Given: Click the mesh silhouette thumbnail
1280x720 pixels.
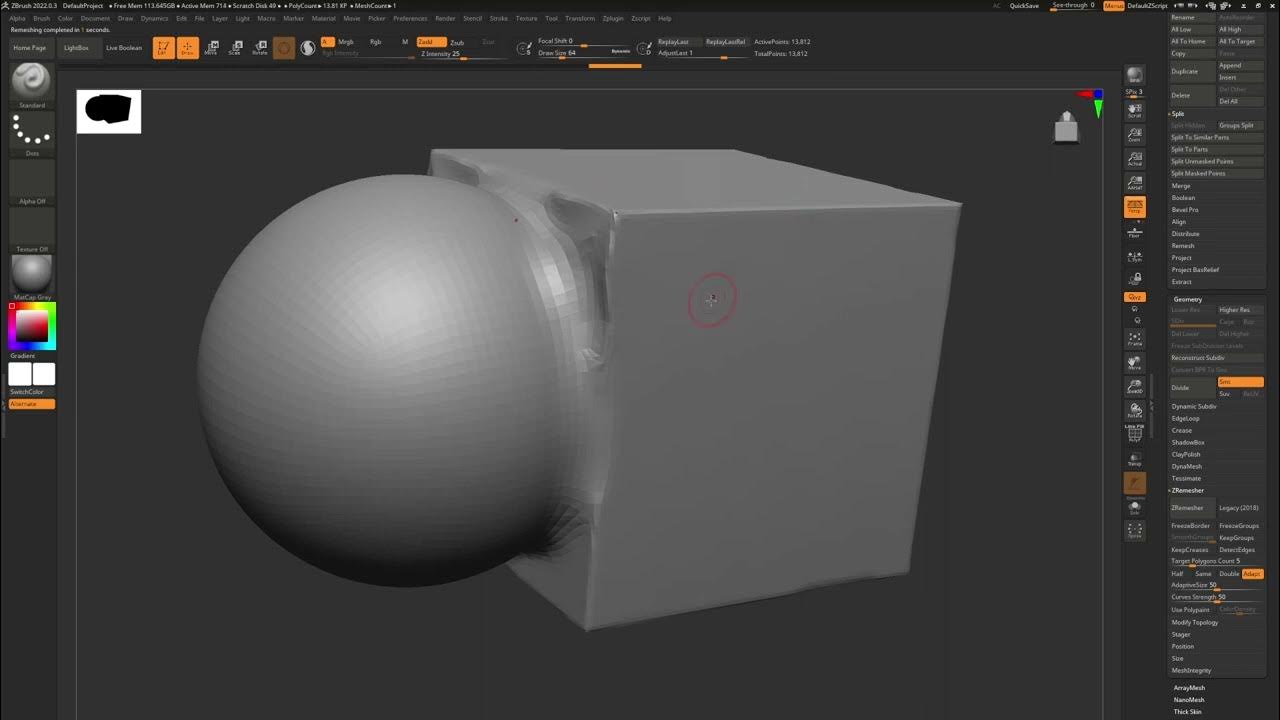Looking at the screenshot, I should click(x=109, y=111).
